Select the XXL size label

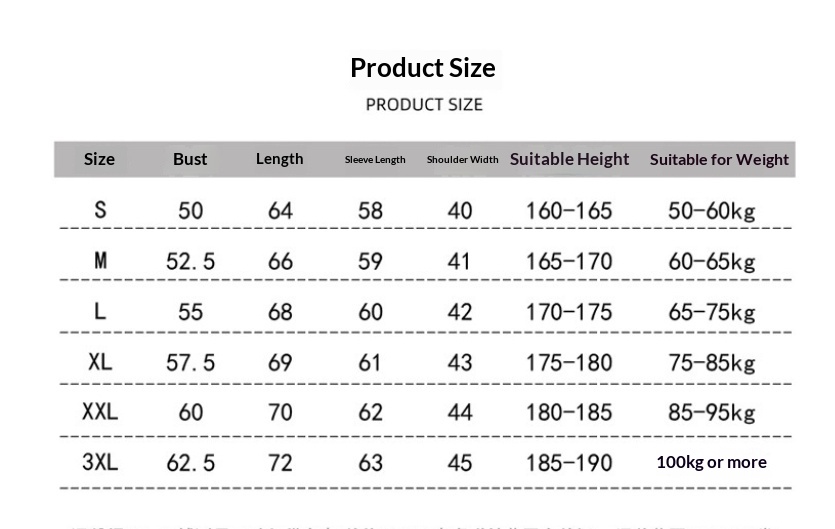pyautogui.click(x=100, y=411)
